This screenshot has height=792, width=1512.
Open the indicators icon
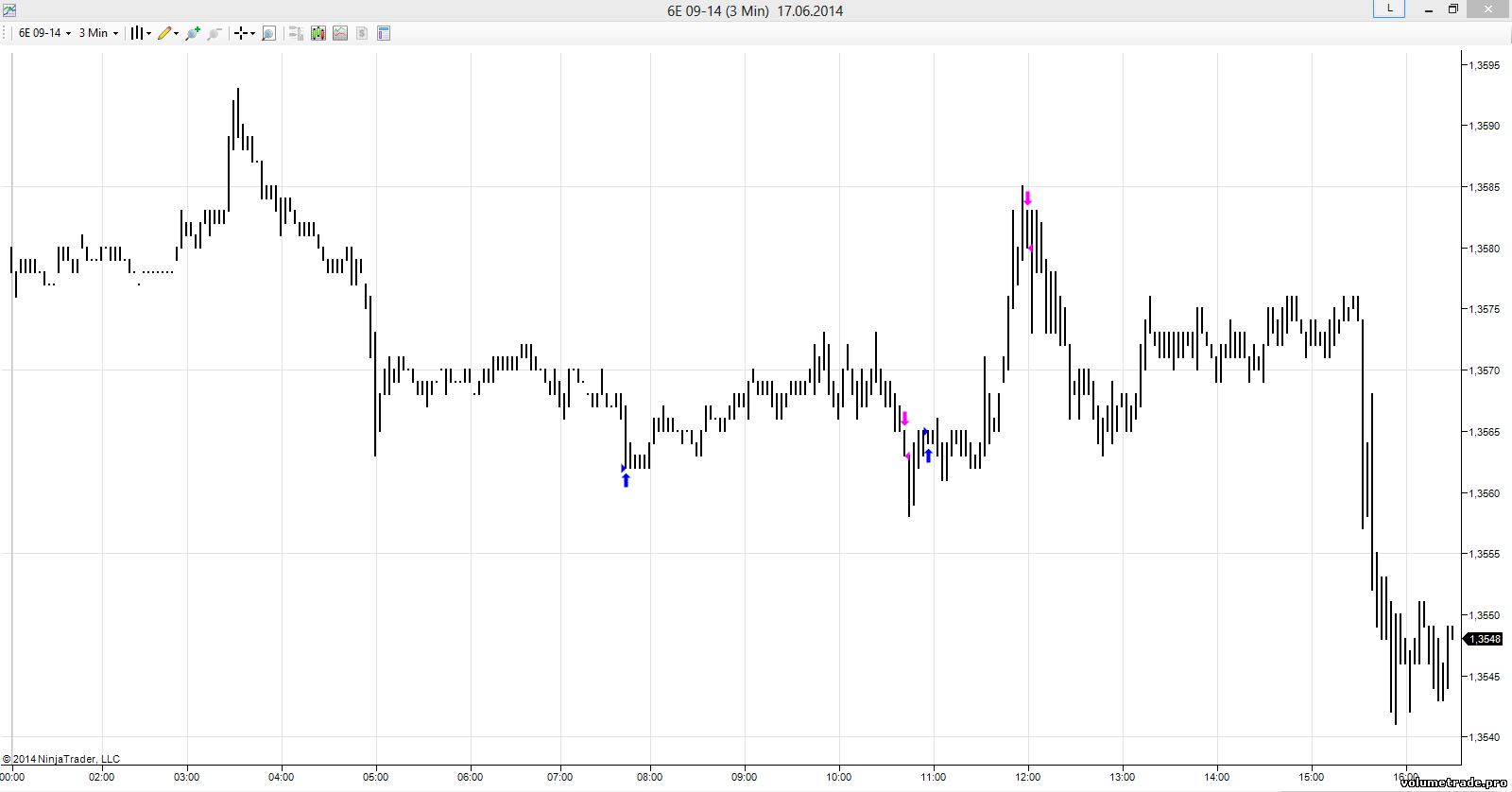(340, 33)
